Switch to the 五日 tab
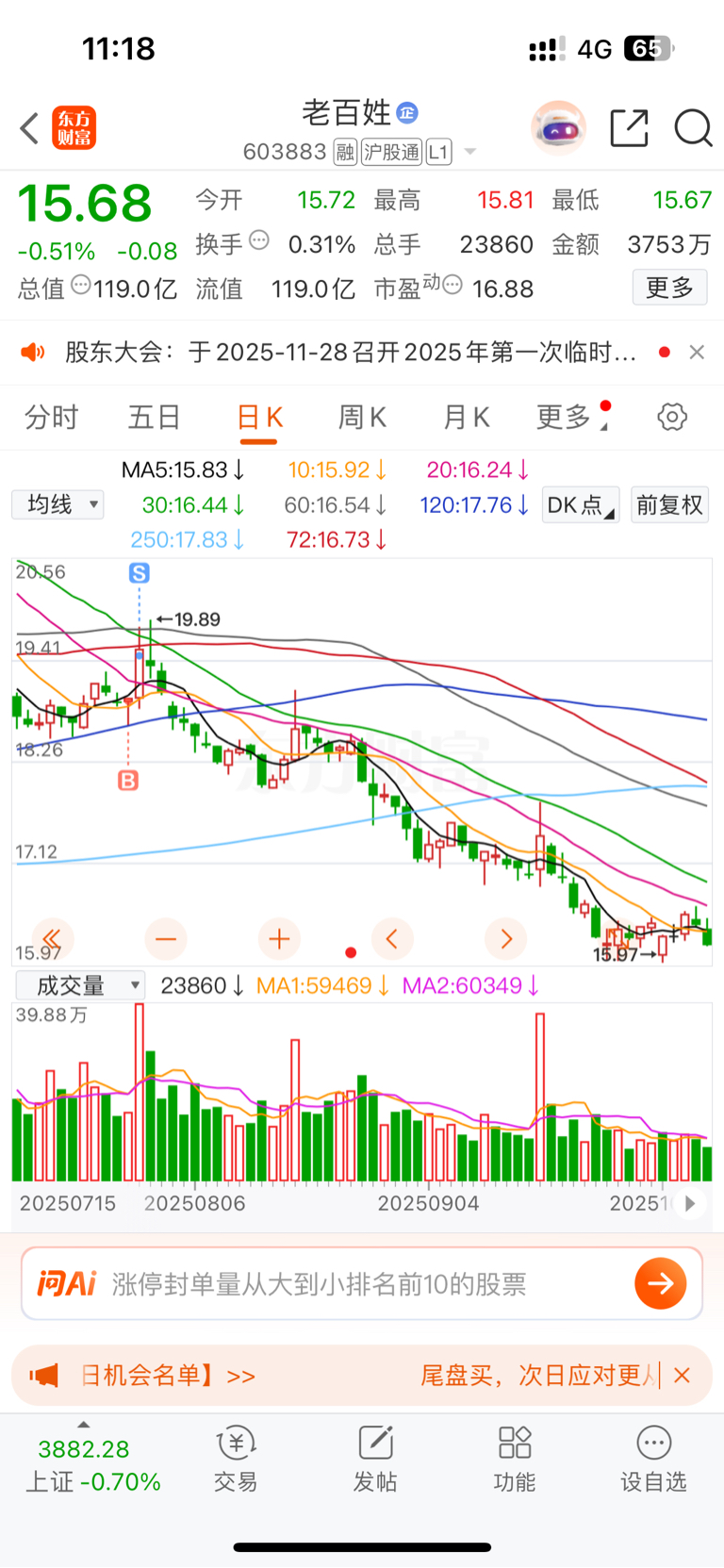Viewport: 724px width, 1568px height. 154,417
